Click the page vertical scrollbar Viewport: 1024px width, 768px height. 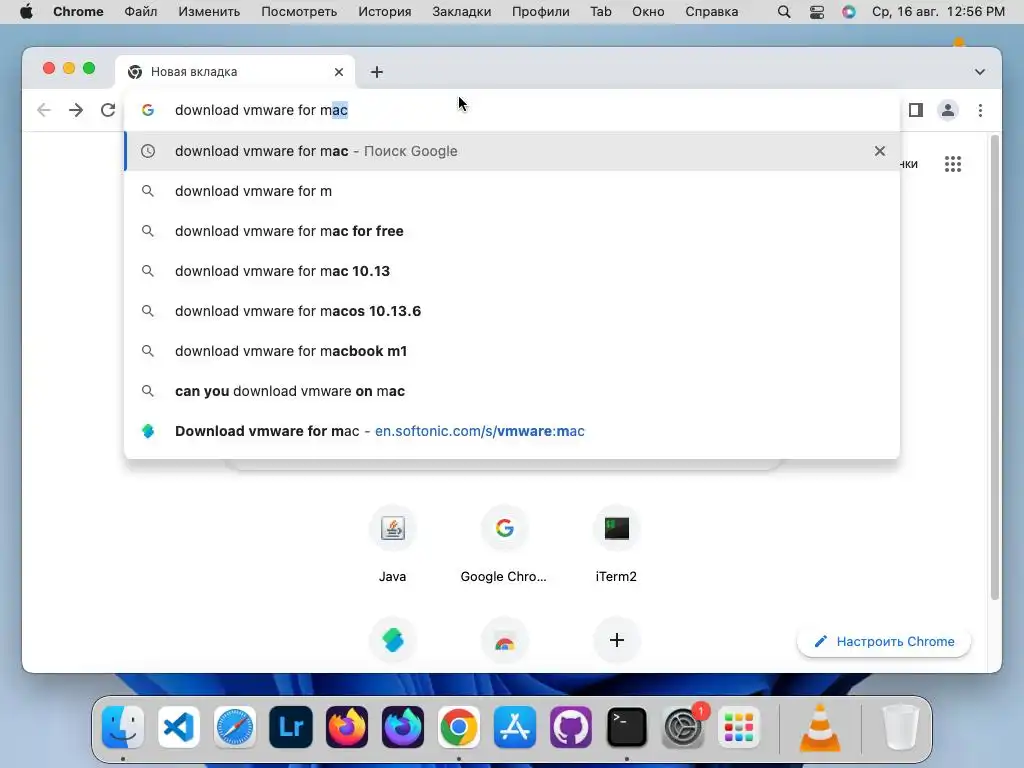pos(995,367)
